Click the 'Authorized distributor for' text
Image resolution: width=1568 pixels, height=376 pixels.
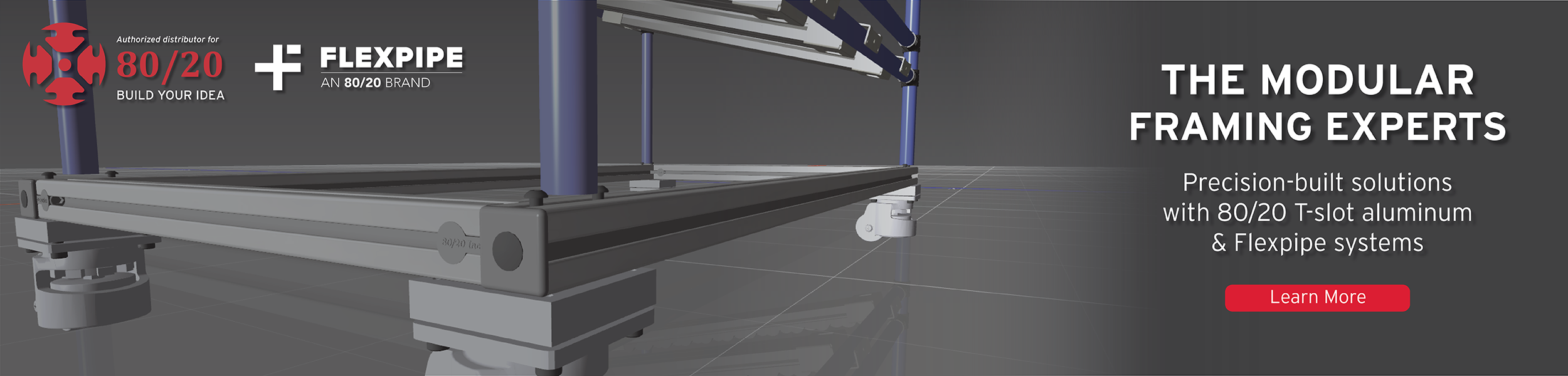167,39
